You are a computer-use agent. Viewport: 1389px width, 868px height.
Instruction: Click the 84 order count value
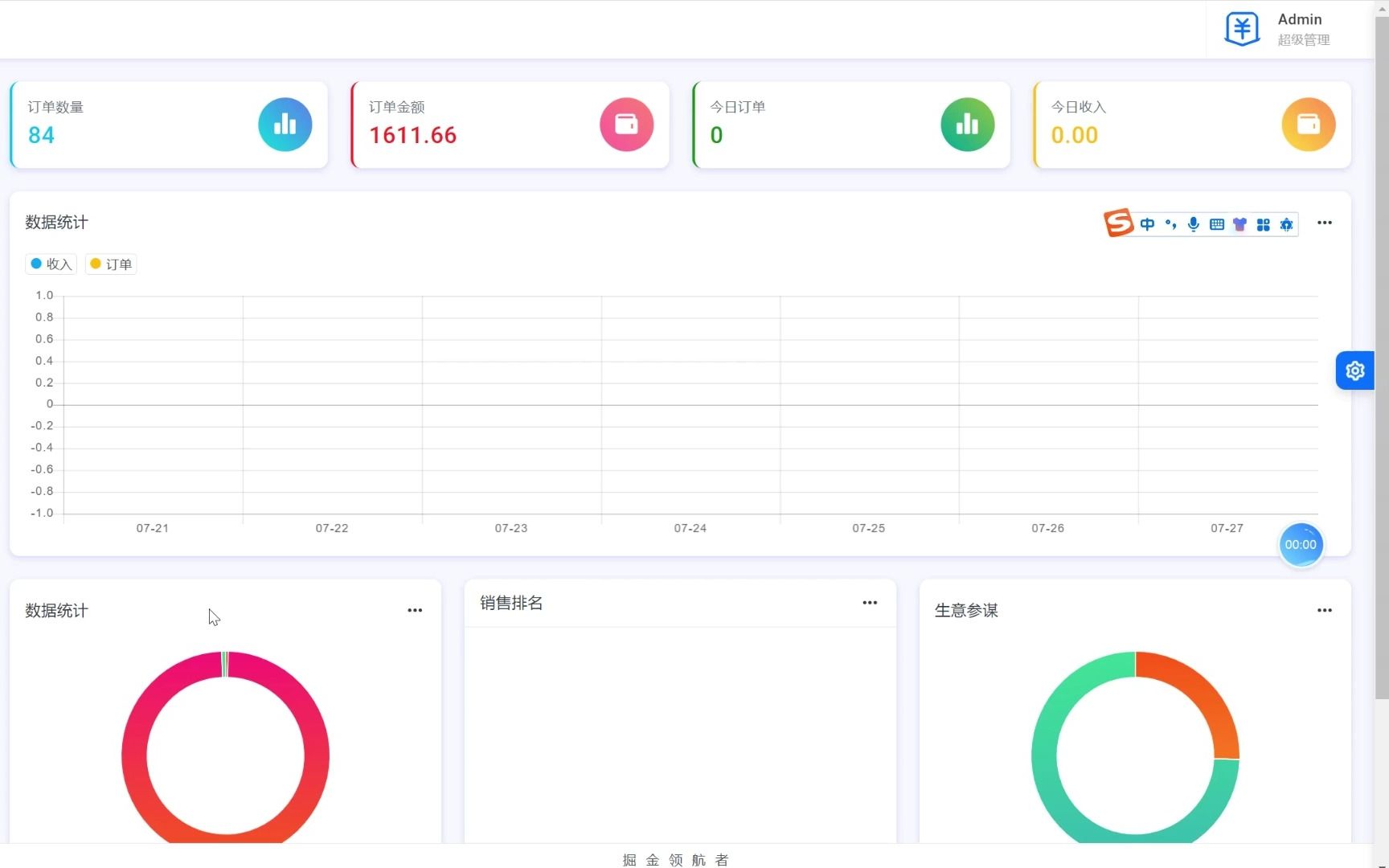[41, 135]
